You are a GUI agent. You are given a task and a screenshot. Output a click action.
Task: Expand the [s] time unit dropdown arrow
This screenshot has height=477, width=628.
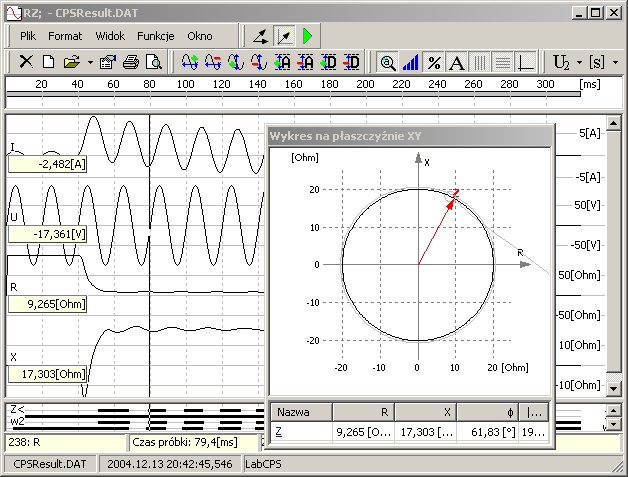(616, 63)
